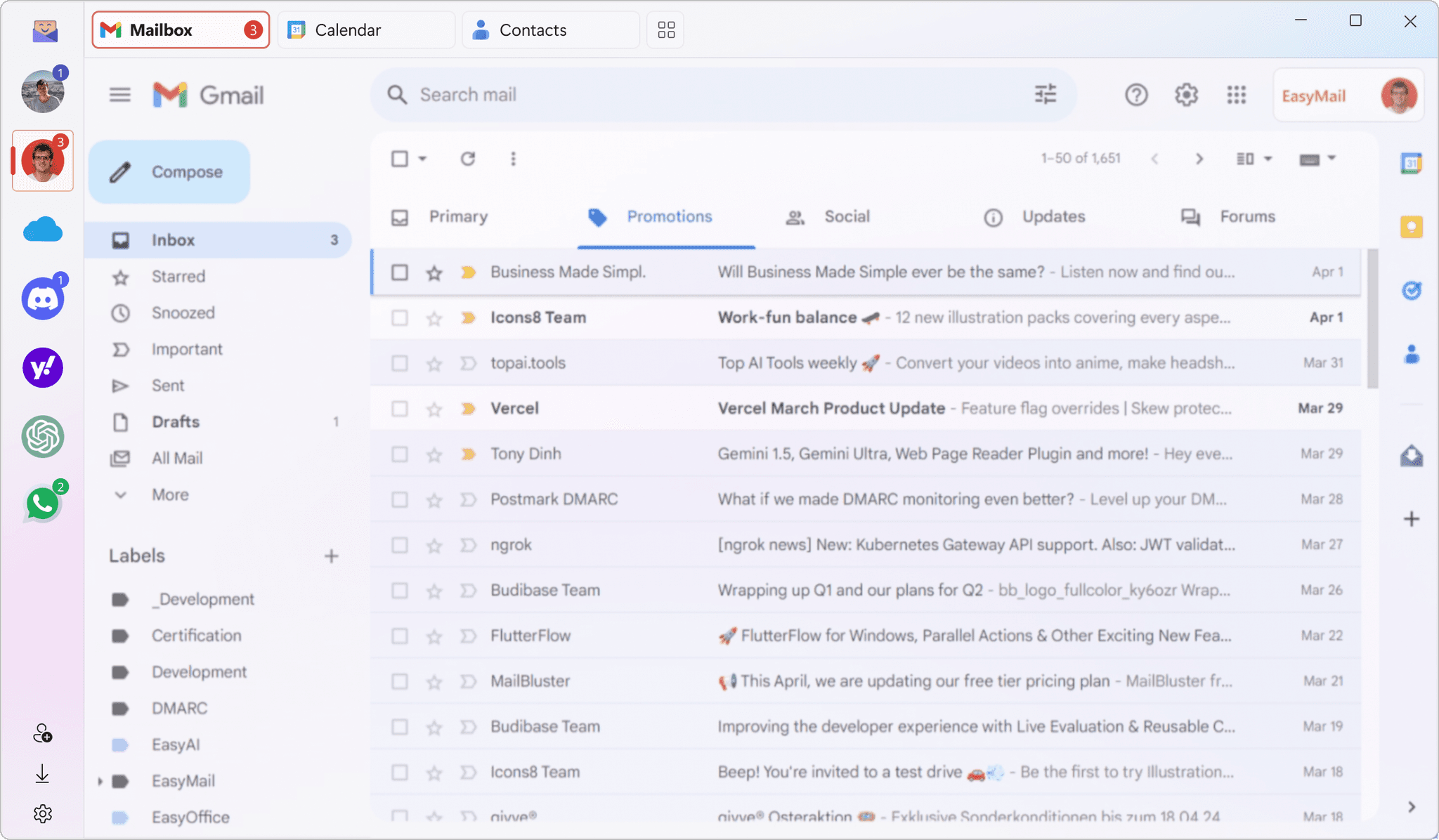Click the mail list vertical scrollbar
Screen dimensions: 1439x840
(1372, 318)
